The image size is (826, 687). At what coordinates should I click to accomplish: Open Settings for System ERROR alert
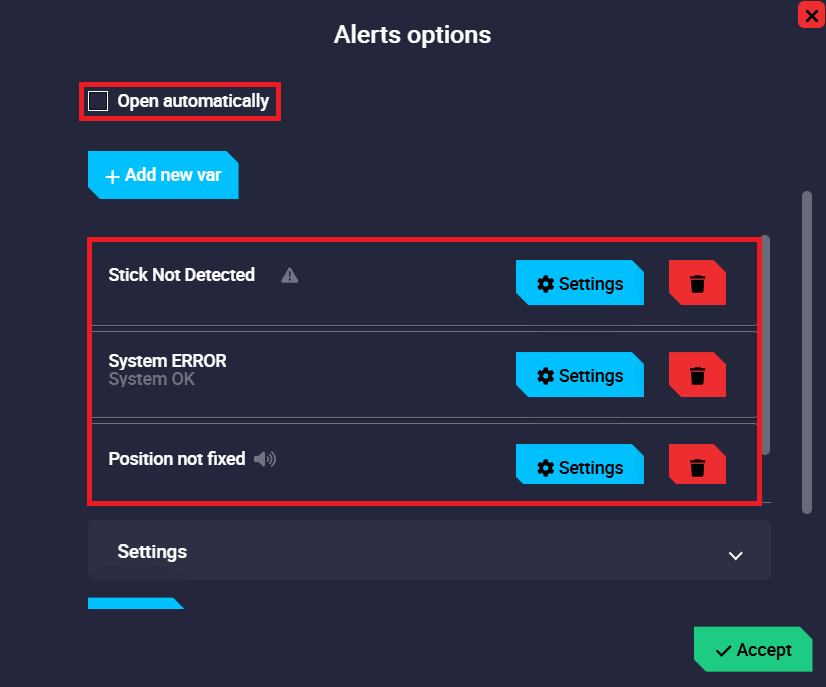[580, 375]
